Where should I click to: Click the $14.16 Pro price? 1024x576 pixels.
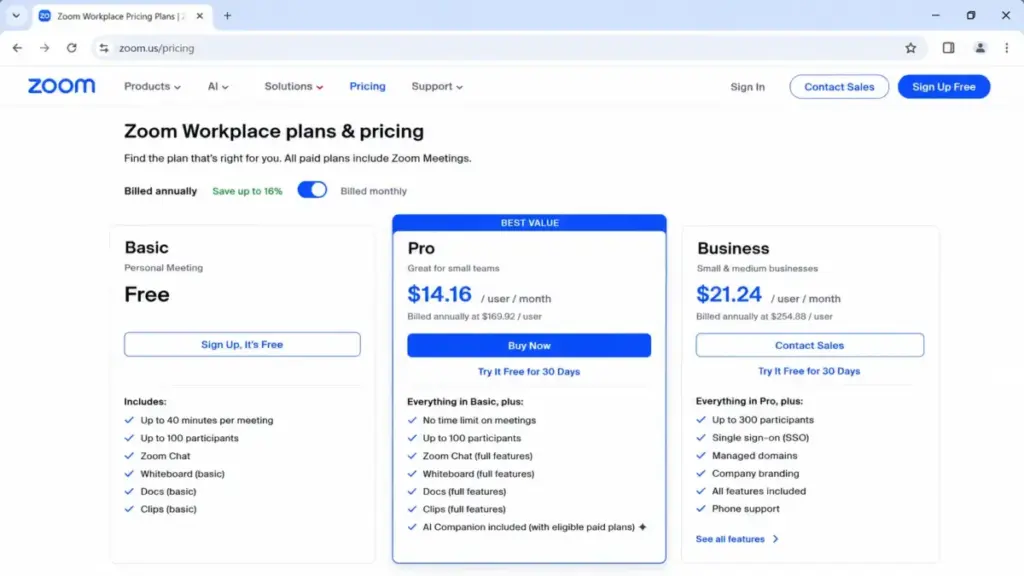(x=440, y=294)
